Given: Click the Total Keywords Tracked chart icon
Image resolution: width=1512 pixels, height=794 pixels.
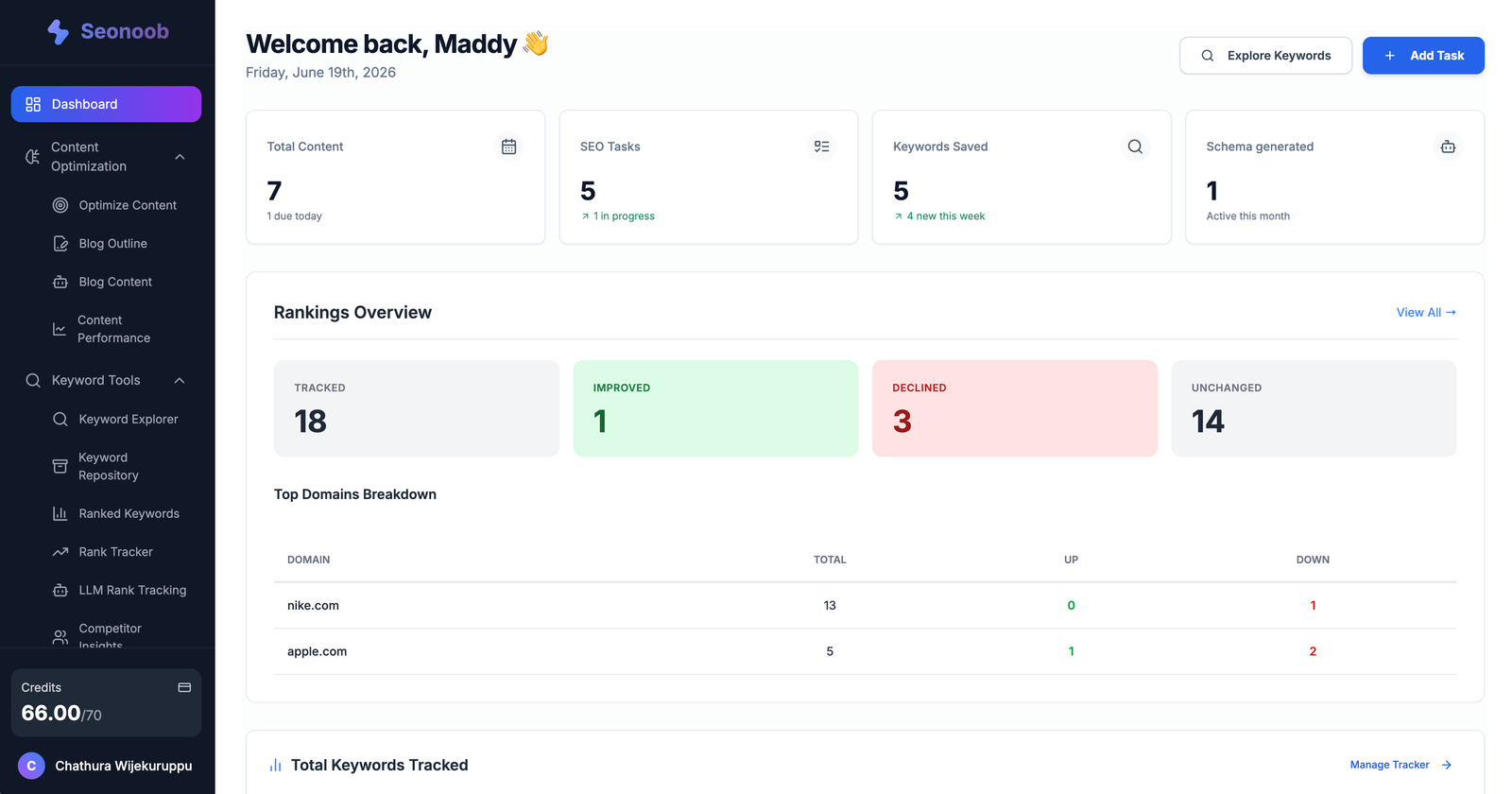Looking at the screenshot, I should tap(275, 766).
